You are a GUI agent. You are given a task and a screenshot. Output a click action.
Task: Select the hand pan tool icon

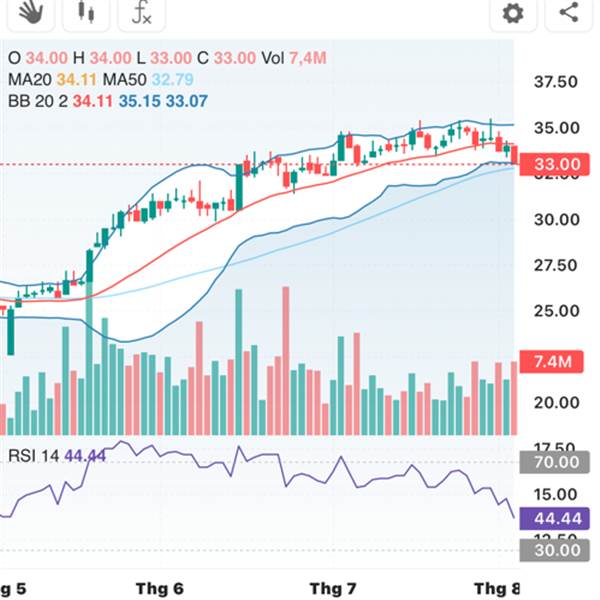pos(31,13)
